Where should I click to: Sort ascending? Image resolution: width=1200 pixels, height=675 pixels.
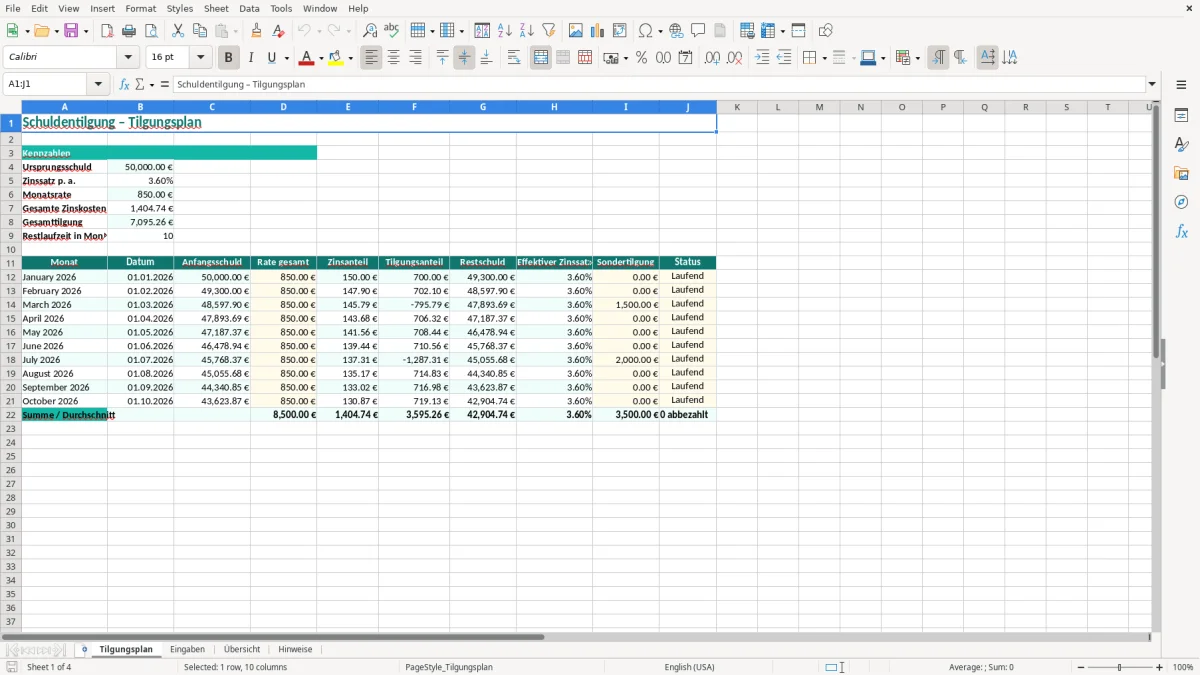click(x=505, y=31)
